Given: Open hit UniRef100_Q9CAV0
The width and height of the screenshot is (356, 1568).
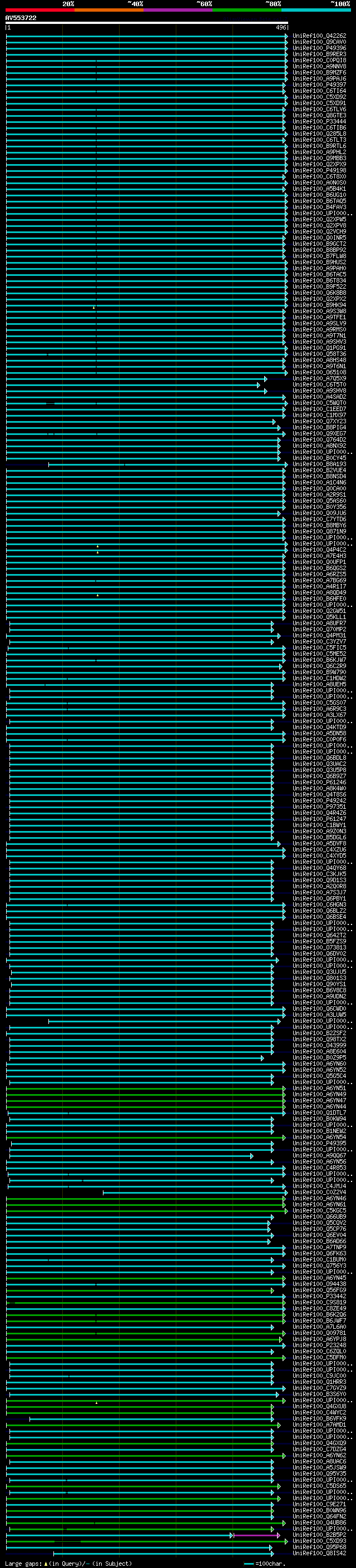Looking at the screenshot, I should coord(319,42).
